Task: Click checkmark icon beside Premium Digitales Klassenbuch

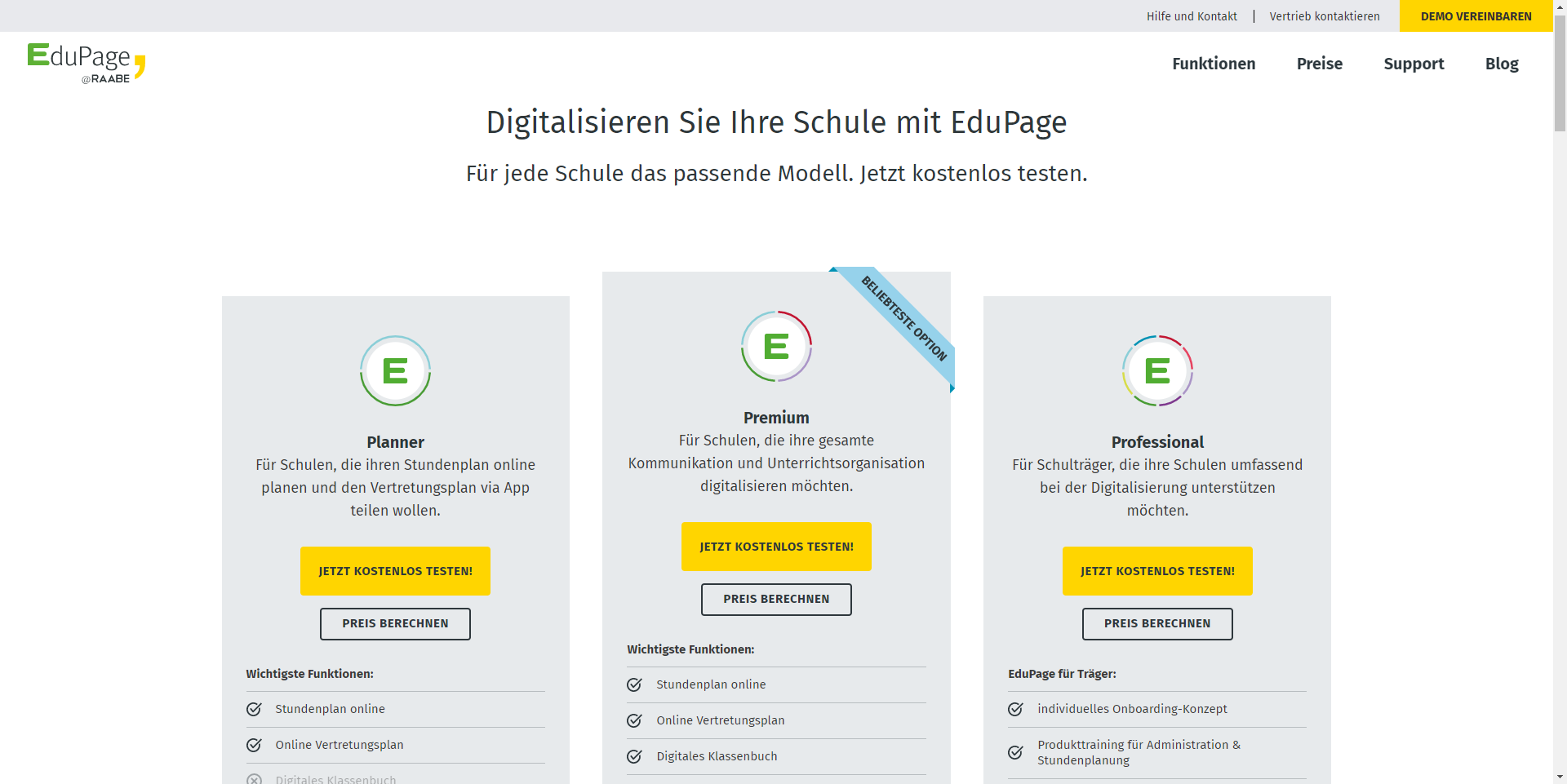Action: coord(634,756)
